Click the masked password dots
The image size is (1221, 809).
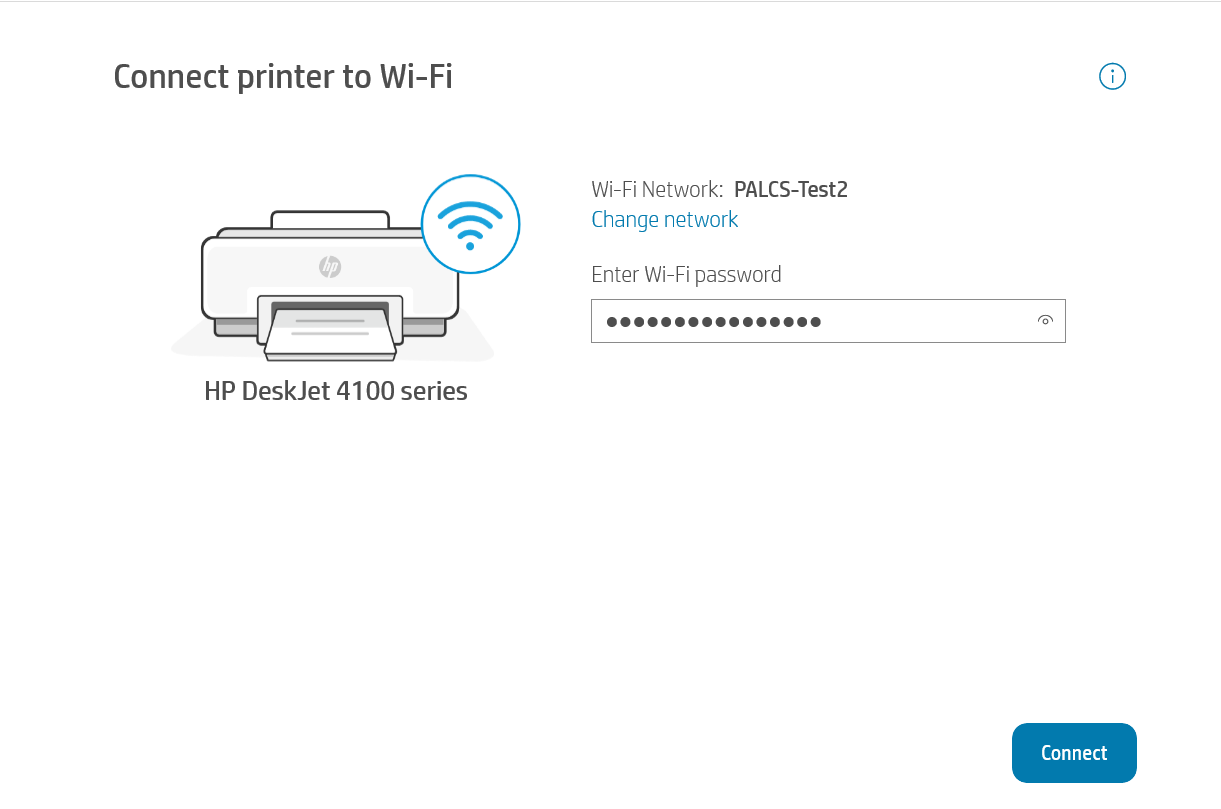click(713, 322)
